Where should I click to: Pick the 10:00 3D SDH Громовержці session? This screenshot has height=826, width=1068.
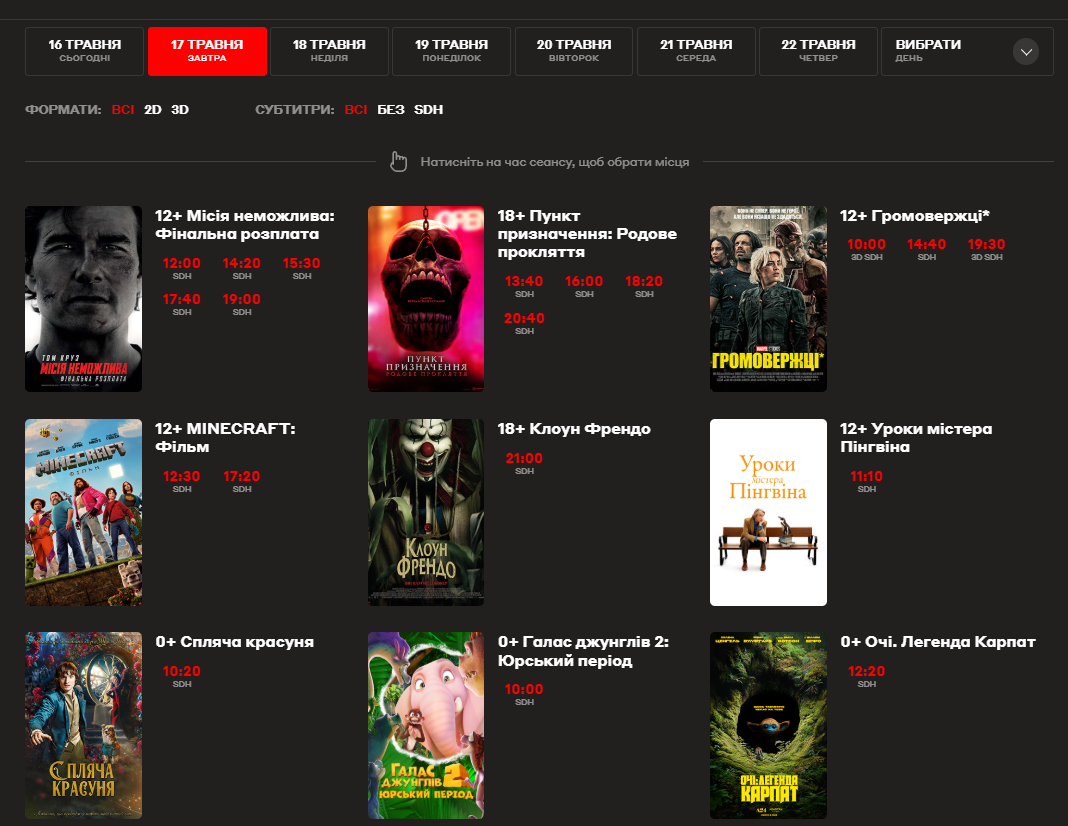866,249
